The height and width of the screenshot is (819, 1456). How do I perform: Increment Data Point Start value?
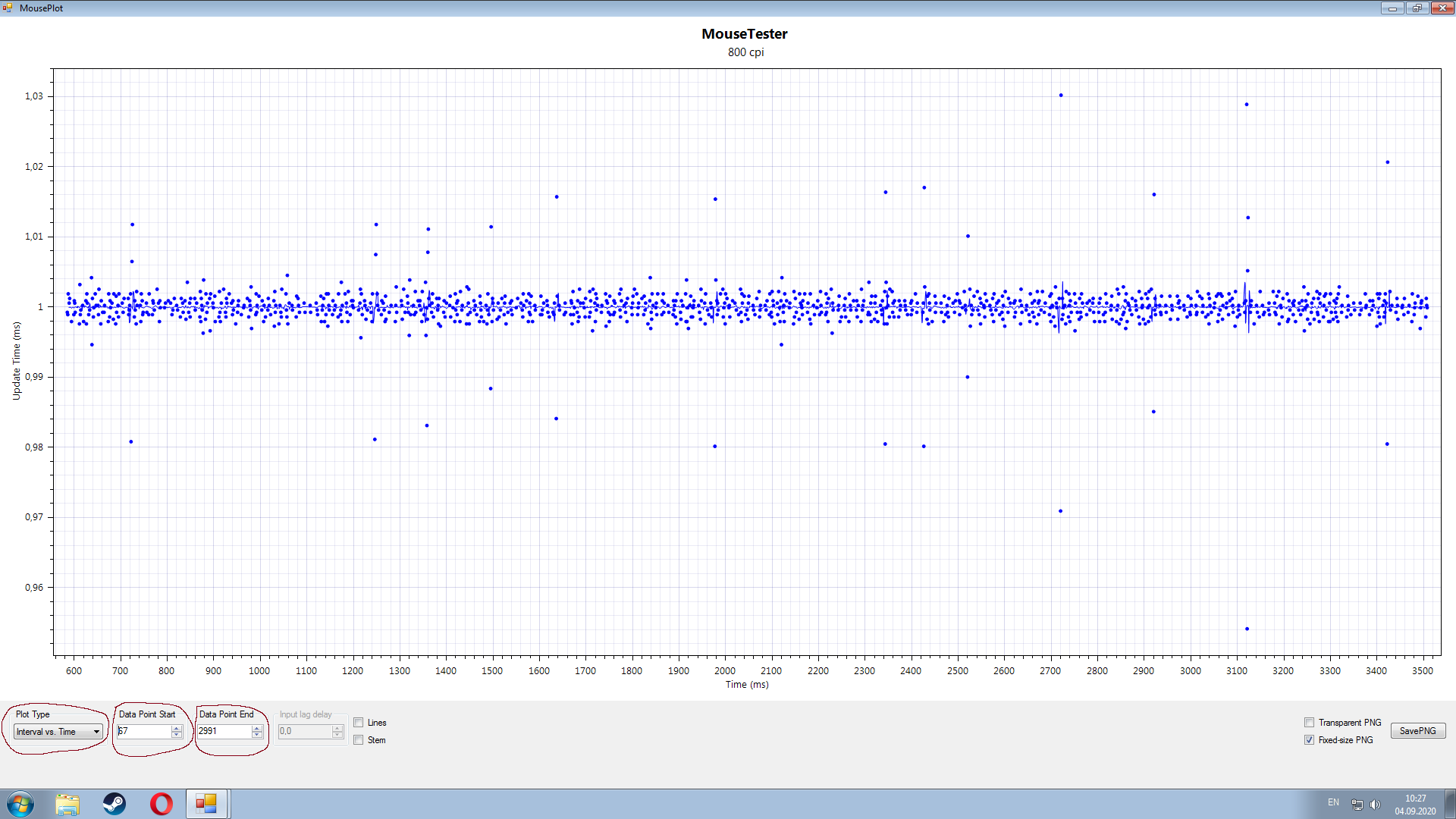click(x=177, y=728)
